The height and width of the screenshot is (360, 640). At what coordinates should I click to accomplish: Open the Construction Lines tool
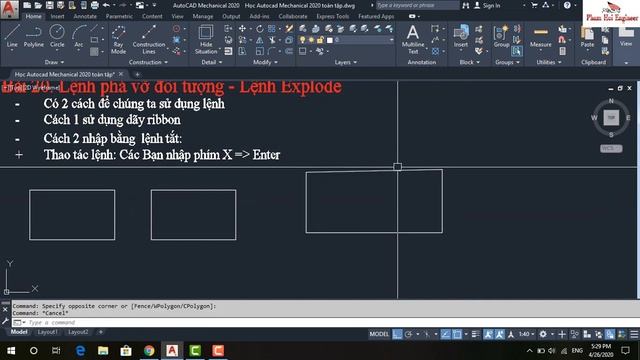149,39
